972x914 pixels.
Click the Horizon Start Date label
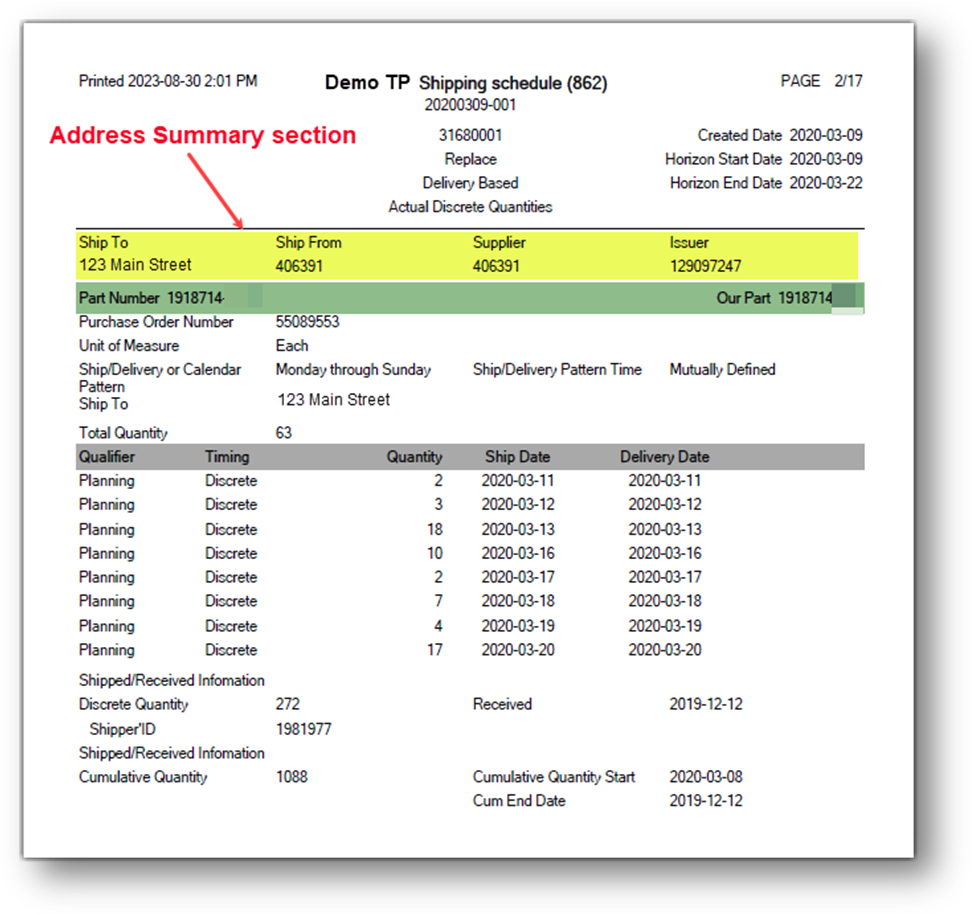723,159
